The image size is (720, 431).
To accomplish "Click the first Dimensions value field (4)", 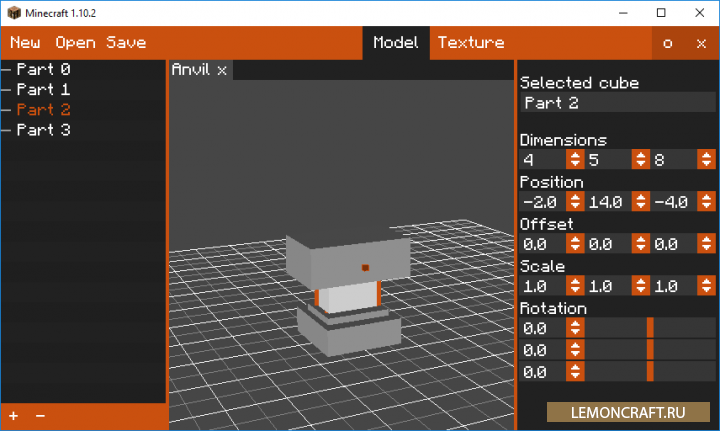I will point(543,160).
